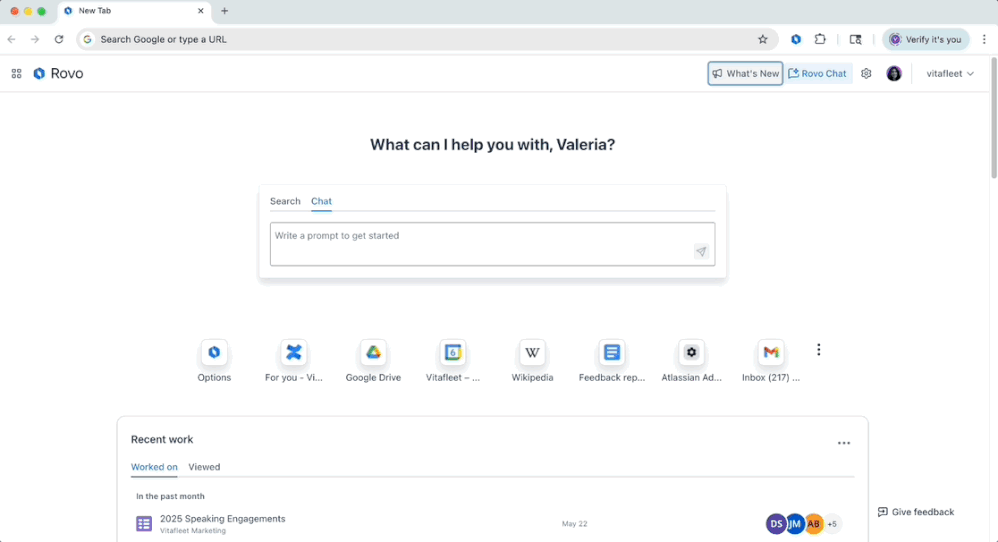Focus the prompt input field
The image size is (998, 542).
click(x=492, y=244)
